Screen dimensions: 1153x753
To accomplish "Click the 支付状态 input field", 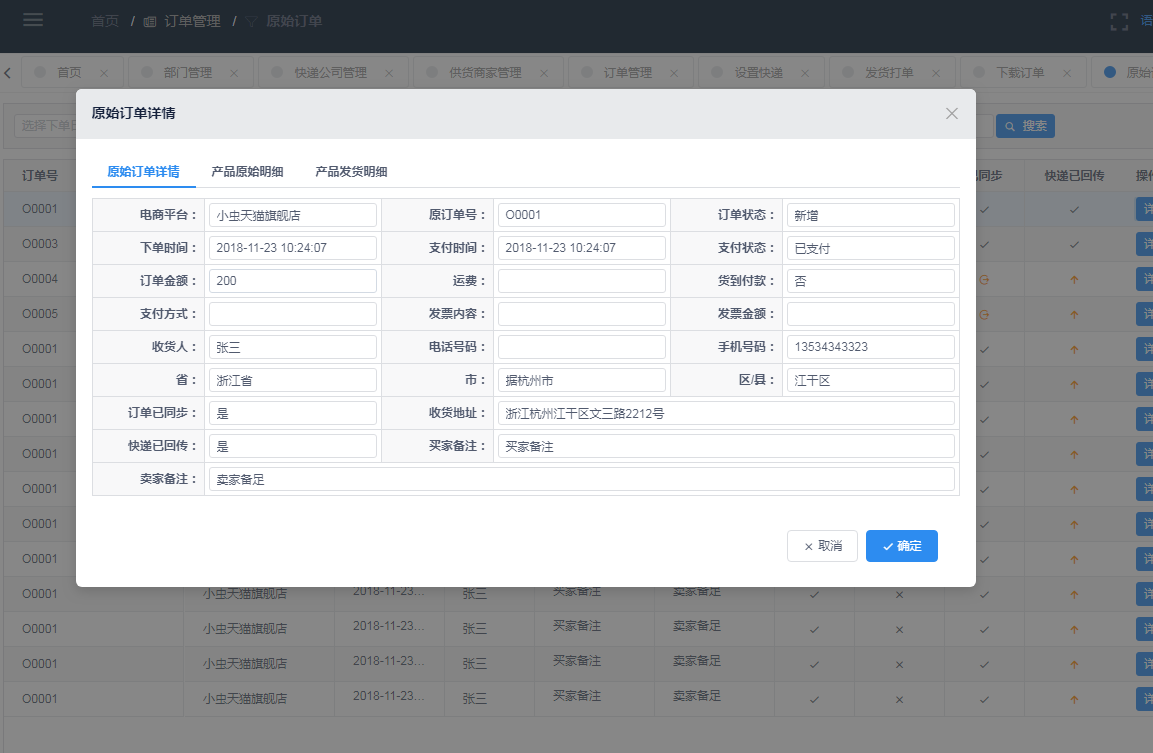I will (871, 248).
